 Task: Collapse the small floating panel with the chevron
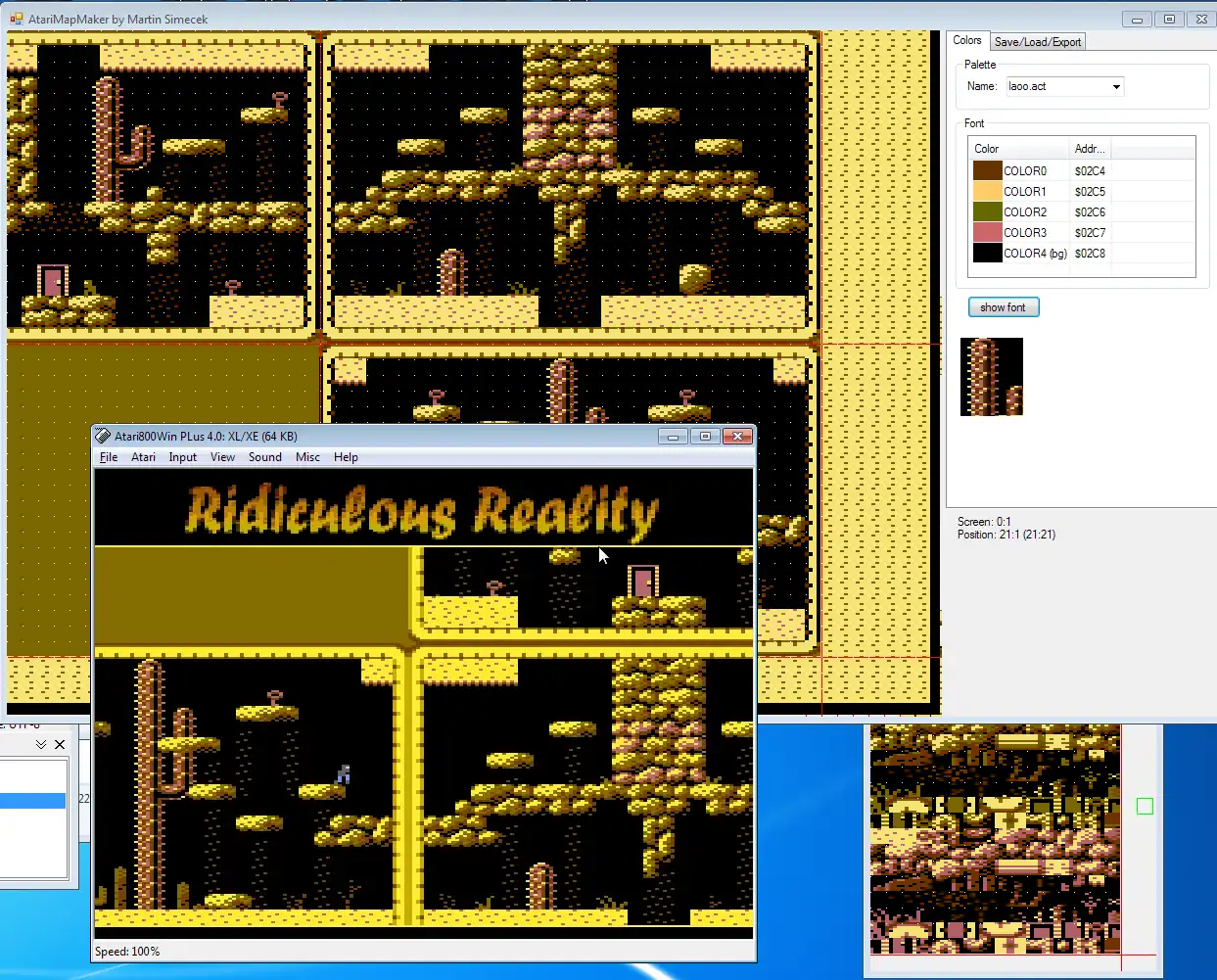point(40,744)
